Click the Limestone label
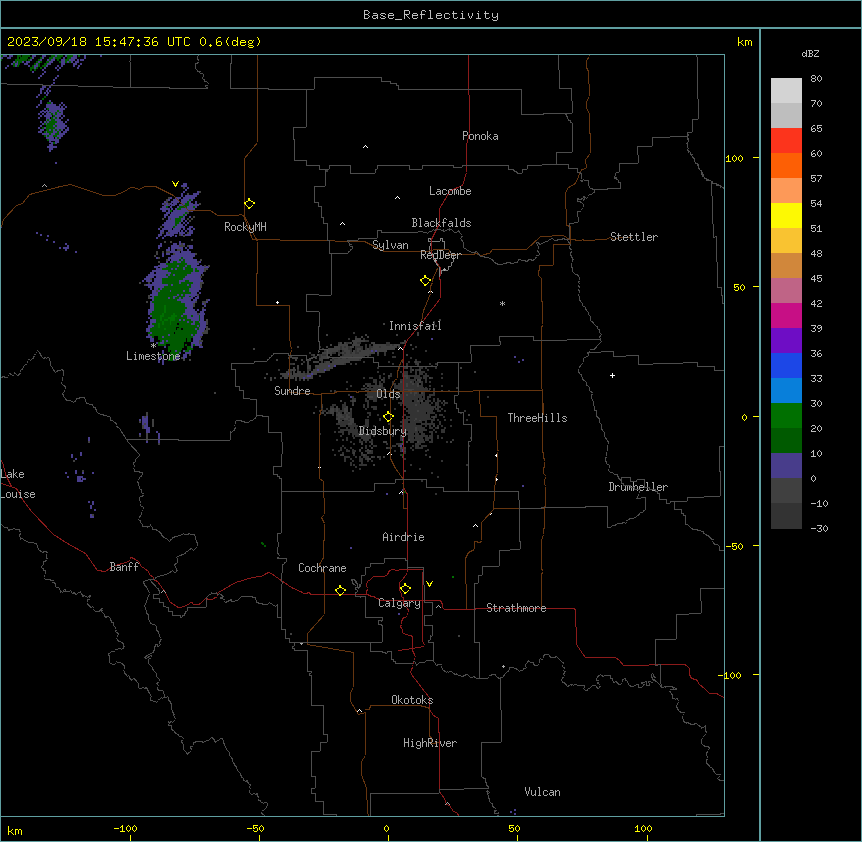Image resolution: width=862 pixels, height=842 pixels. (153, 356)
